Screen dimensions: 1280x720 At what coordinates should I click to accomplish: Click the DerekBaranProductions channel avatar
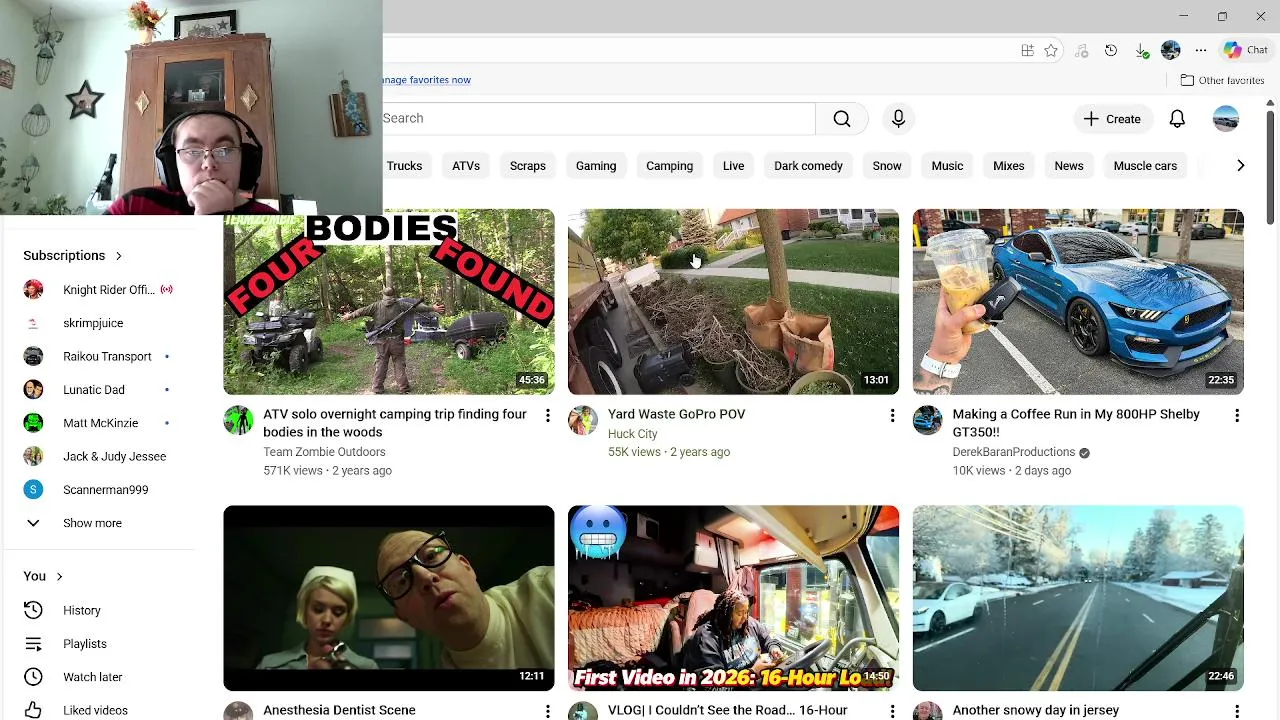coord(927,420)
